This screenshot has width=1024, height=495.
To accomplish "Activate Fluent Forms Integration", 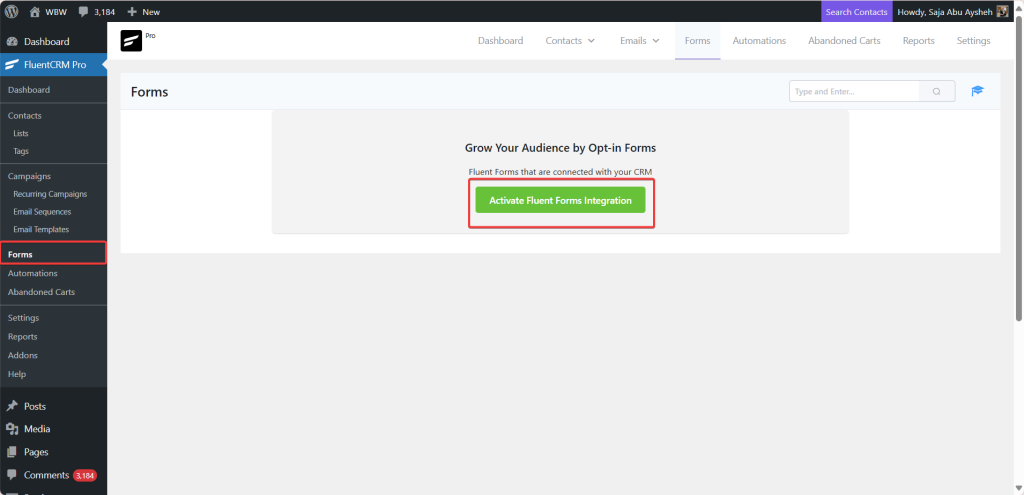I will [x=560, y=200].
